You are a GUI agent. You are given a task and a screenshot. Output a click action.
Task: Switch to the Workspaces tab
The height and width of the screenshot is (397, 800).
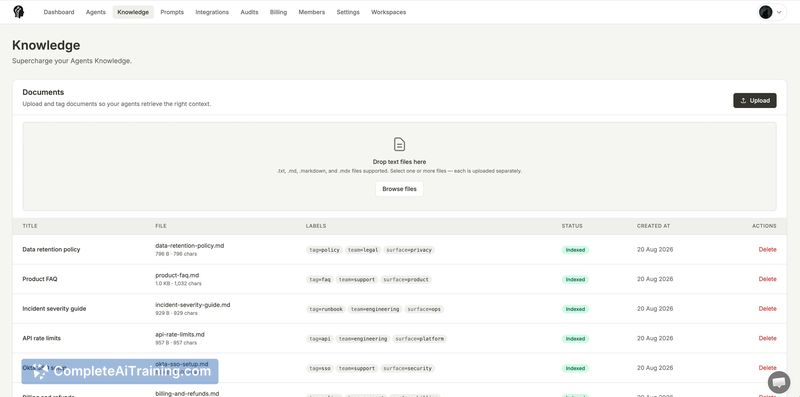(388, 12)
